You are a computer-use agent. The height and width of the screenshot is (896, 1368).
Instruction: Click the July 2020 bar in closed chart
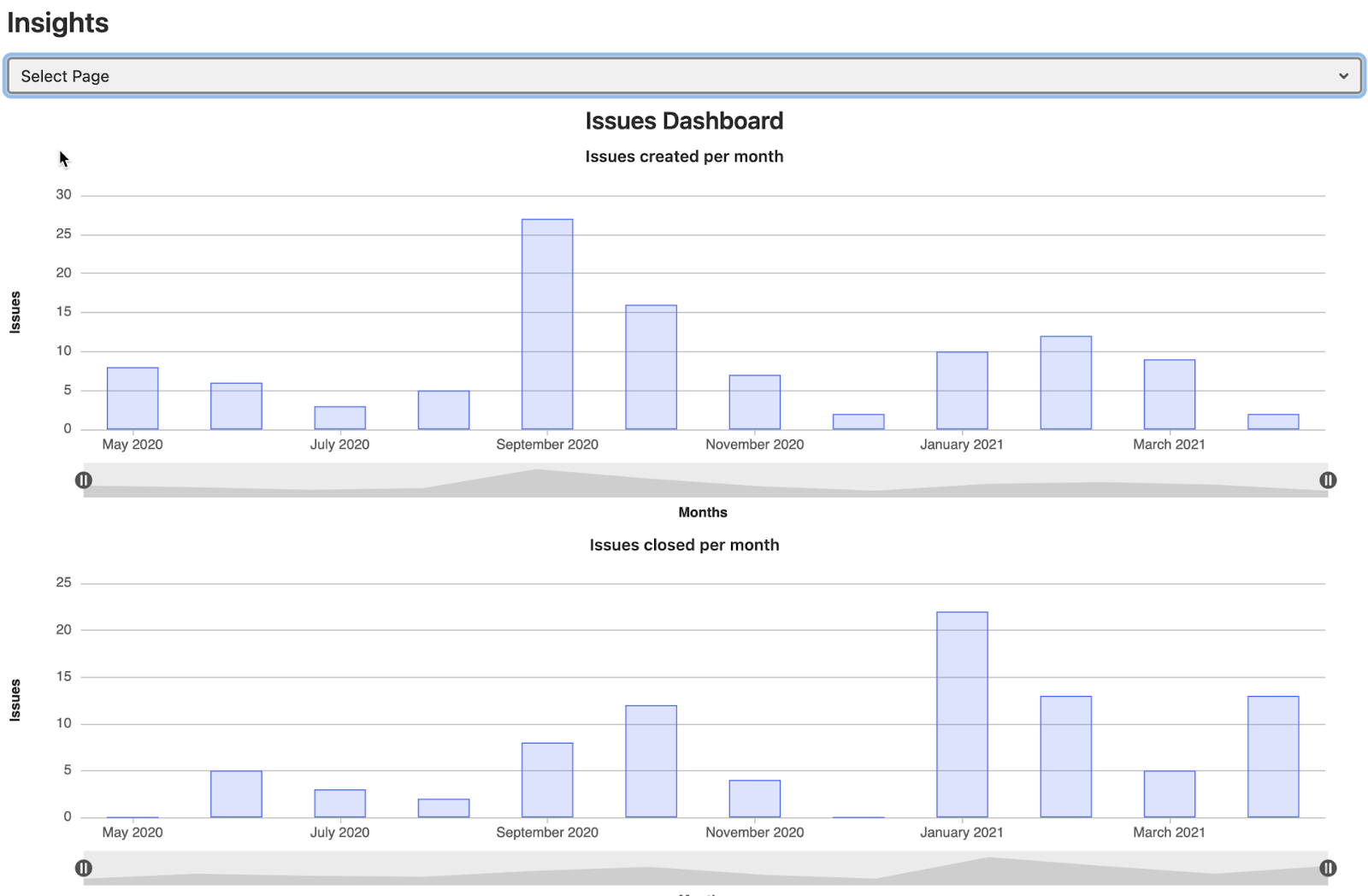(340, 804)
